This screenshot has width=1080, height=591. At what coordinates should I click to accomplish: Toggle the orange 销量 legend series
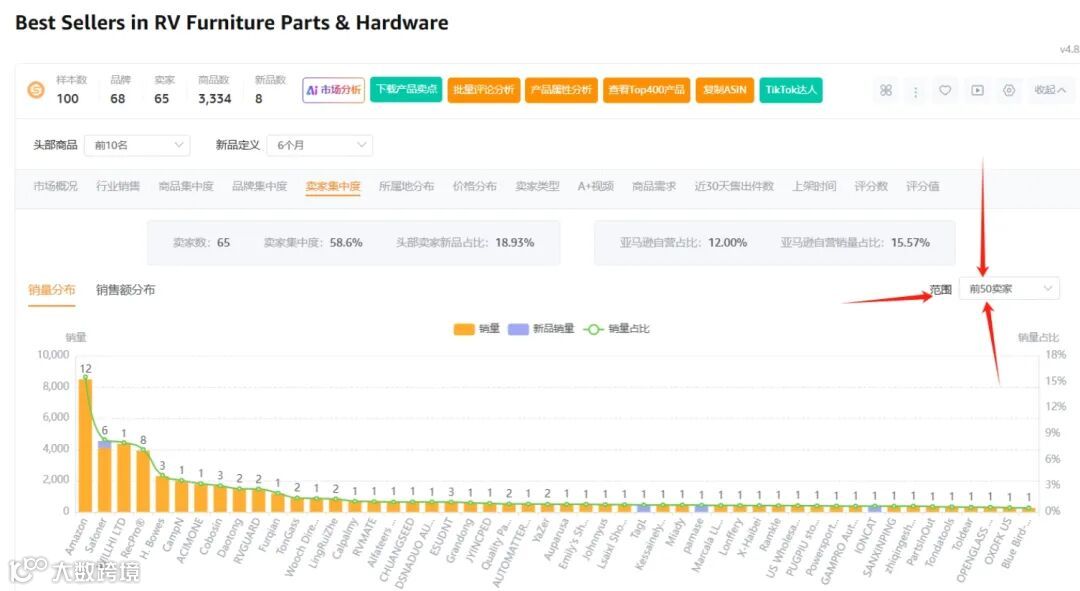(x=477, y=329)
